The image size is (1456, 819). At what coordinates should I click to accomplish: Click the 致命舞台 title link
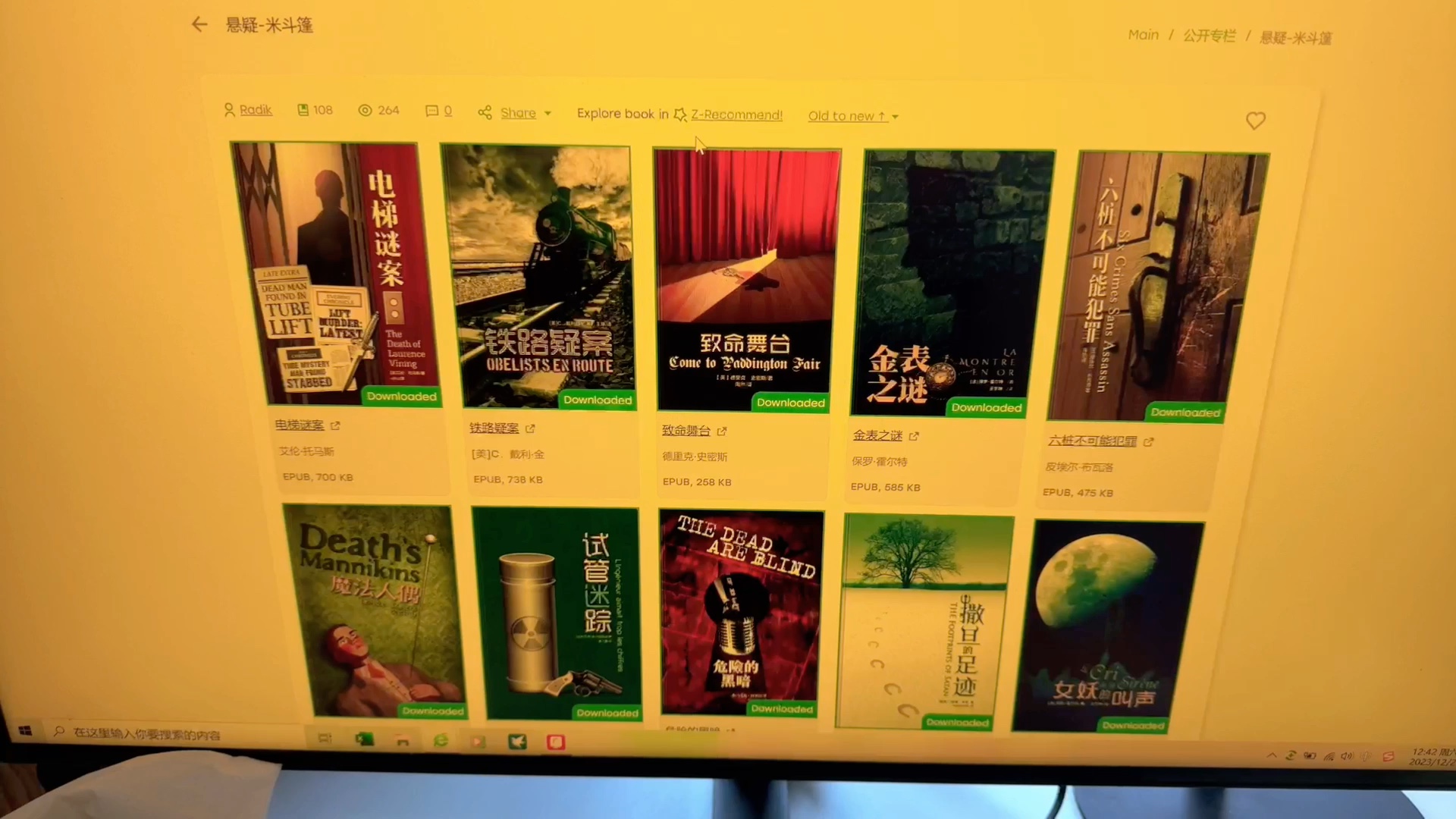tap(686, 431)
